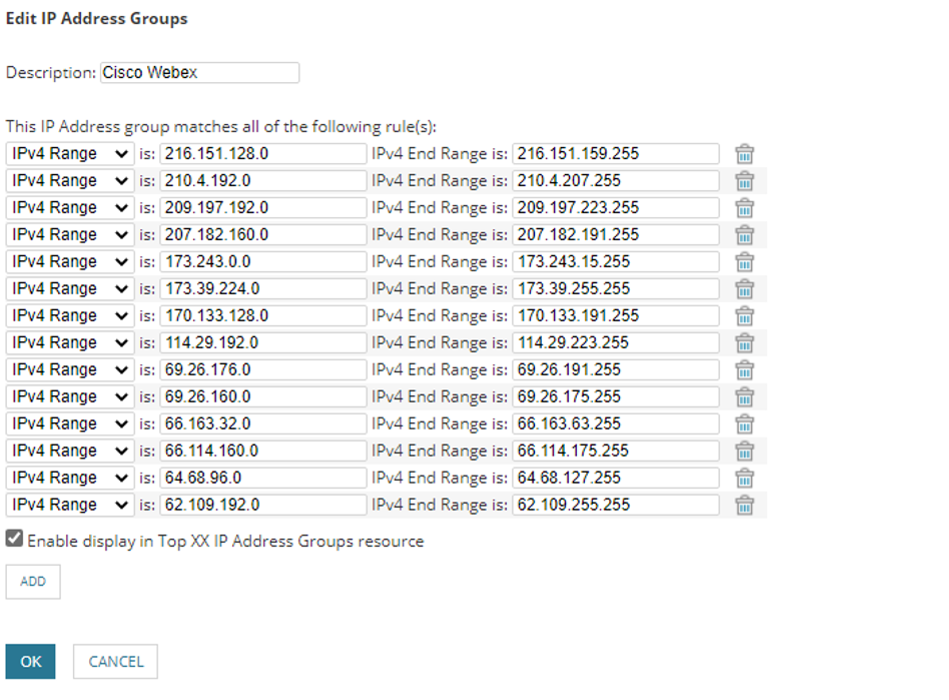
Task: Open rule type dropdown for 207.182.160.0 row
Action: tap(70, 235)
